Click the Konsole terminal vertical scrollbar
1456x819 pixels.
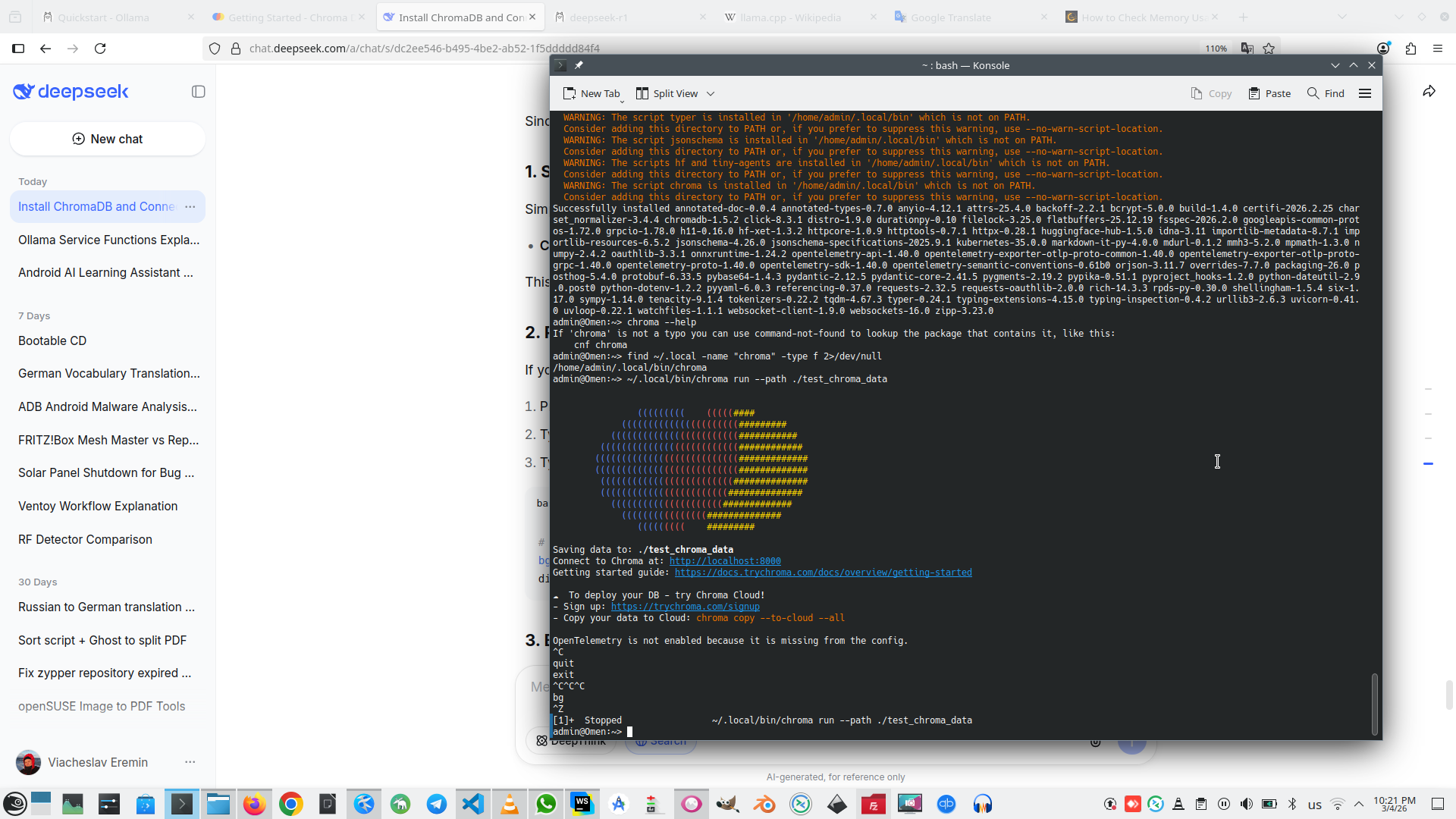pyautogui.click(x=1374, y=704)
